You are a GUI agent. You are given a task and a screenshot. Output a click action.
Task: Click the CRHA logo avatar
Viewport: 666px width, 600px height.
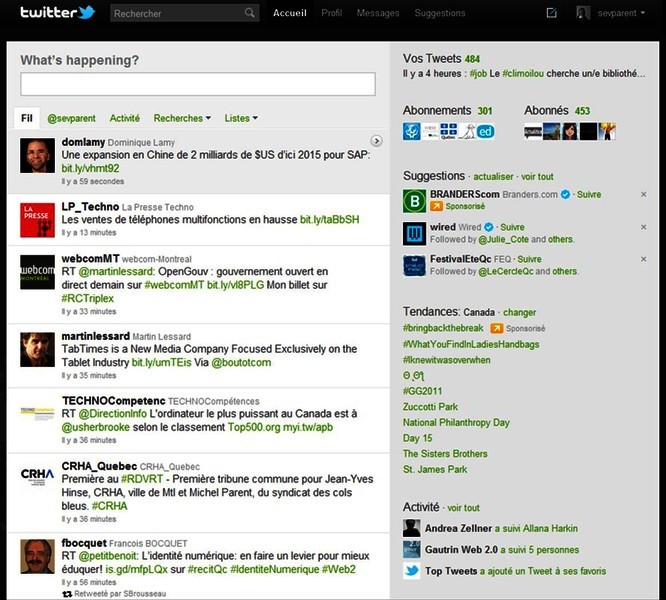[37, 476]
